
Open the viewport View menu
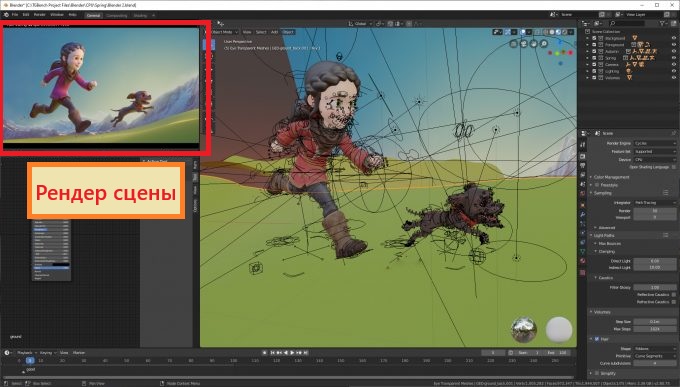point(247,32)
